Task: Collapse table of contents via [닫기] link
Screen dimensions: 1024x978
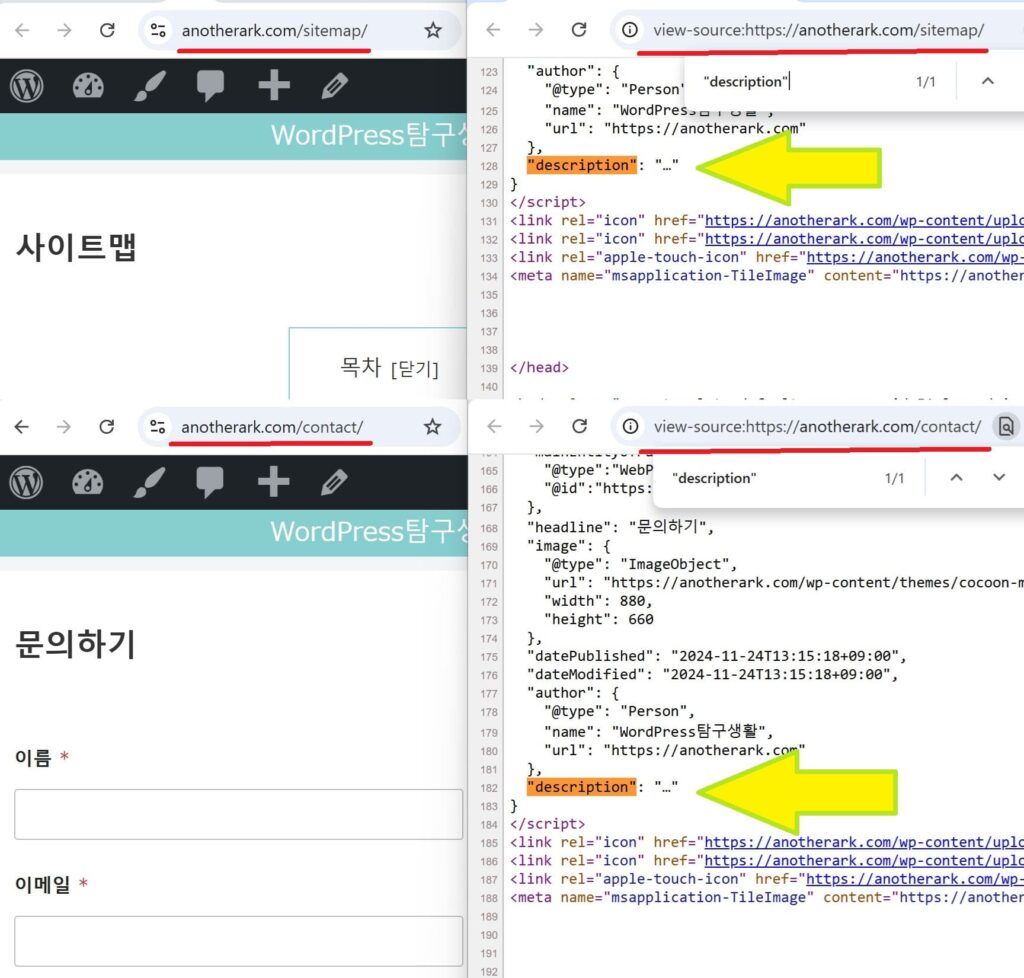Action: (x=415, y=370)
